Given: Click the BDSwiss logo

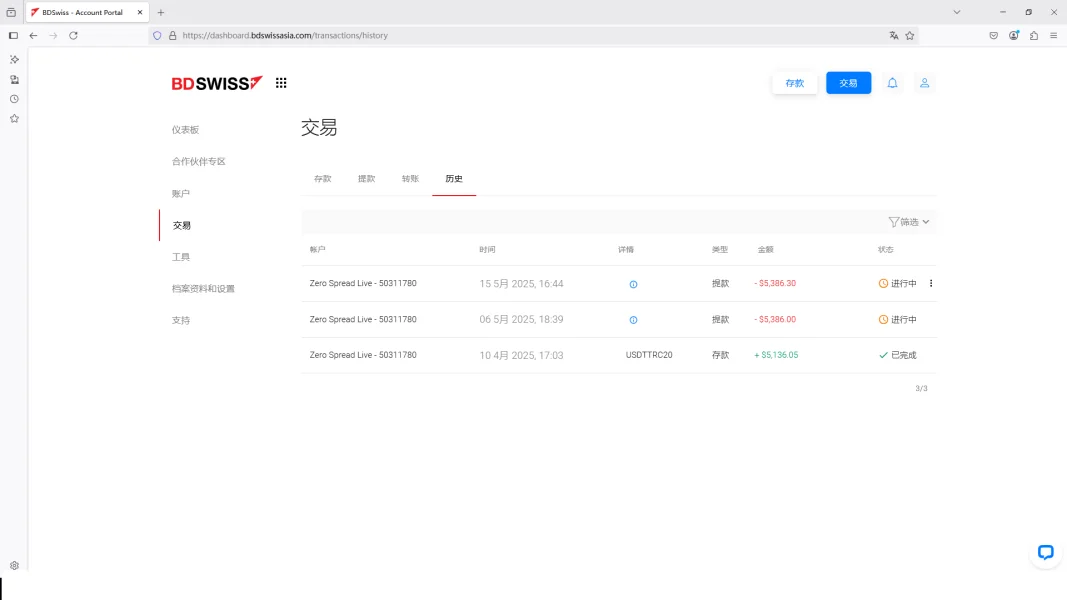Looking at the screenshot, I should tap(216, 83).
